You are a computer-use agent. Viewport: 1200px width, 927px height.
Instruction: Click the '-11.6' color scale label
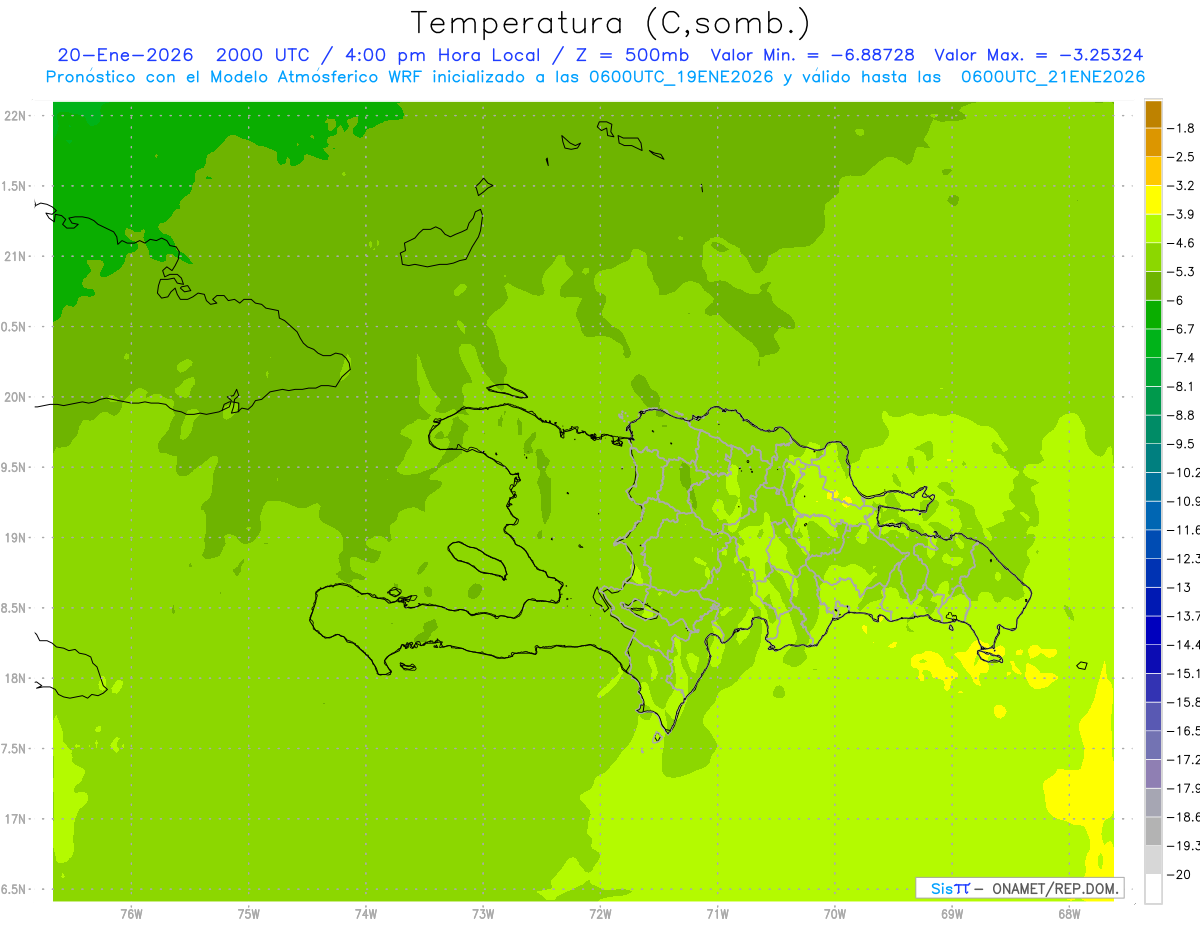[x=1183, y=529]
